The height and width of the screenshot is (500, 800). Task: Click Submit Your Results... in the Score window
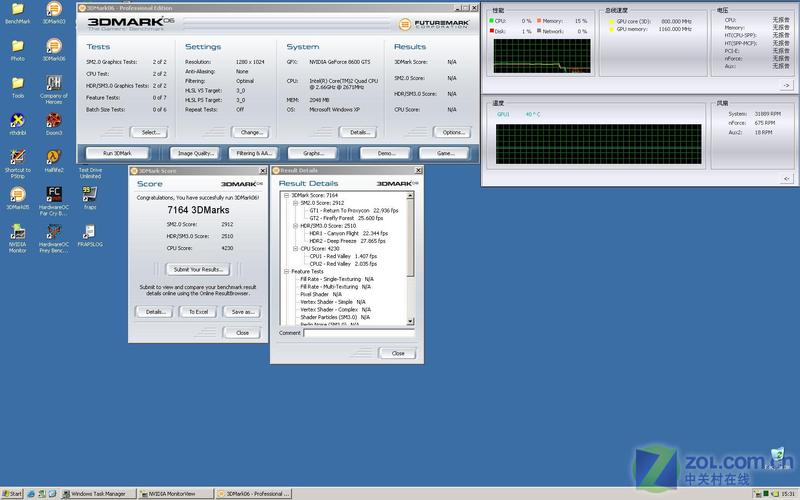[198, 269]
